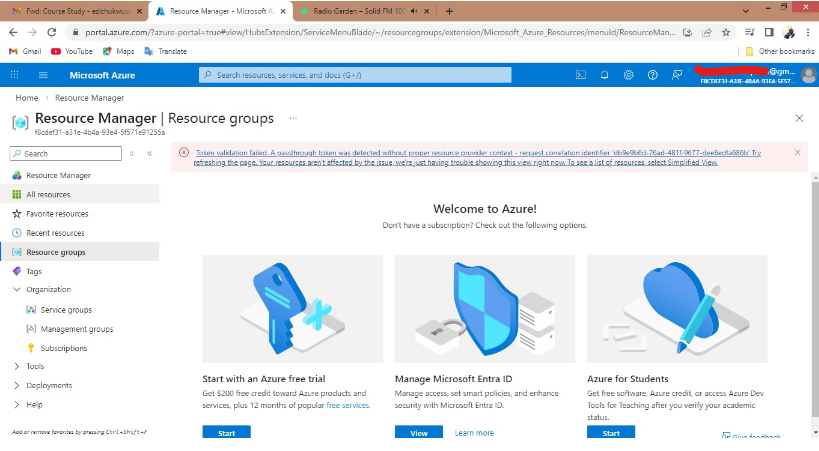Open the Chrome three-dot menu

[x=808, y=32]
